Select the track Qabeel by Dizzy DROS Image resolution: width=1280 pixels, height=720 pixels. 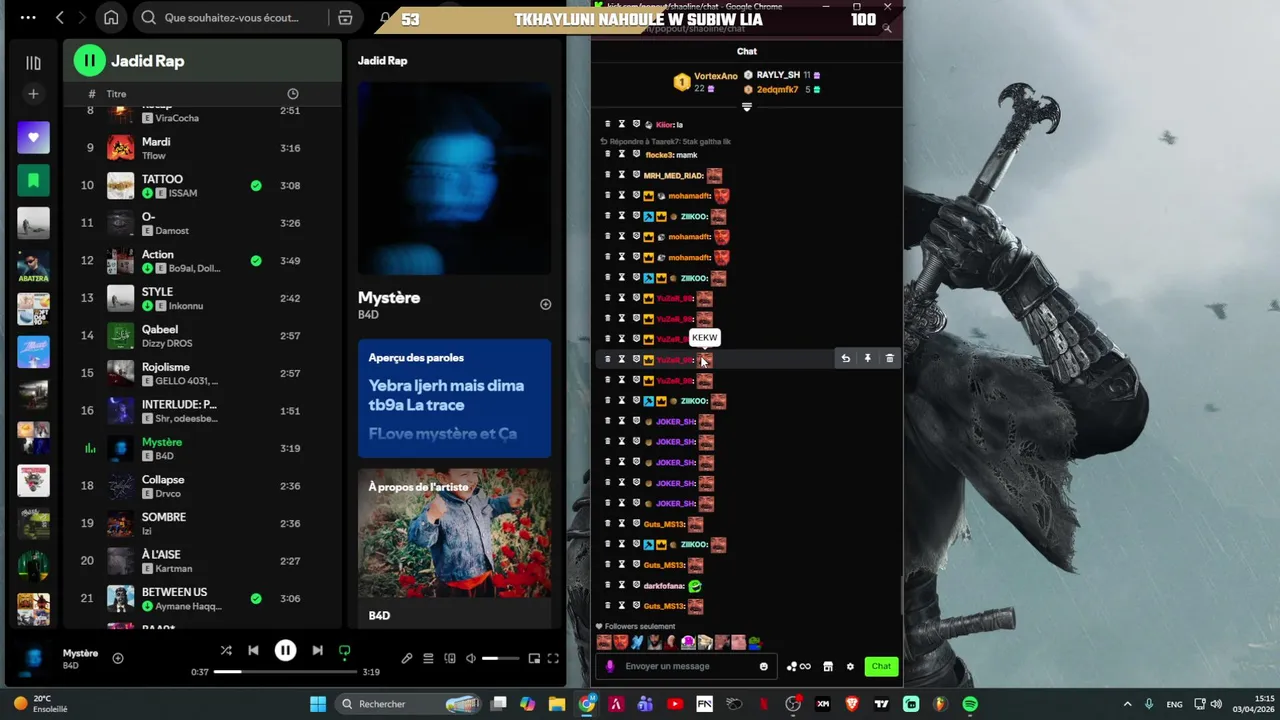tap(200, 335)
